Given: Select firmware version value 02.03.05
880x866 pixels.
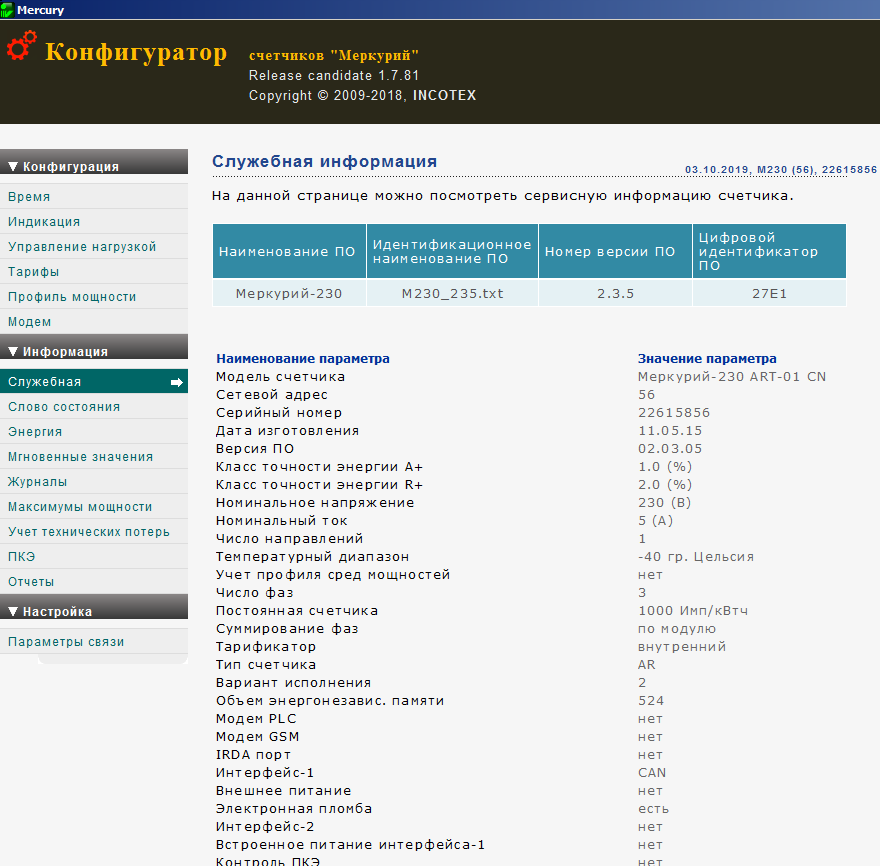Looking at the screenshot, I should click(670, 448).
